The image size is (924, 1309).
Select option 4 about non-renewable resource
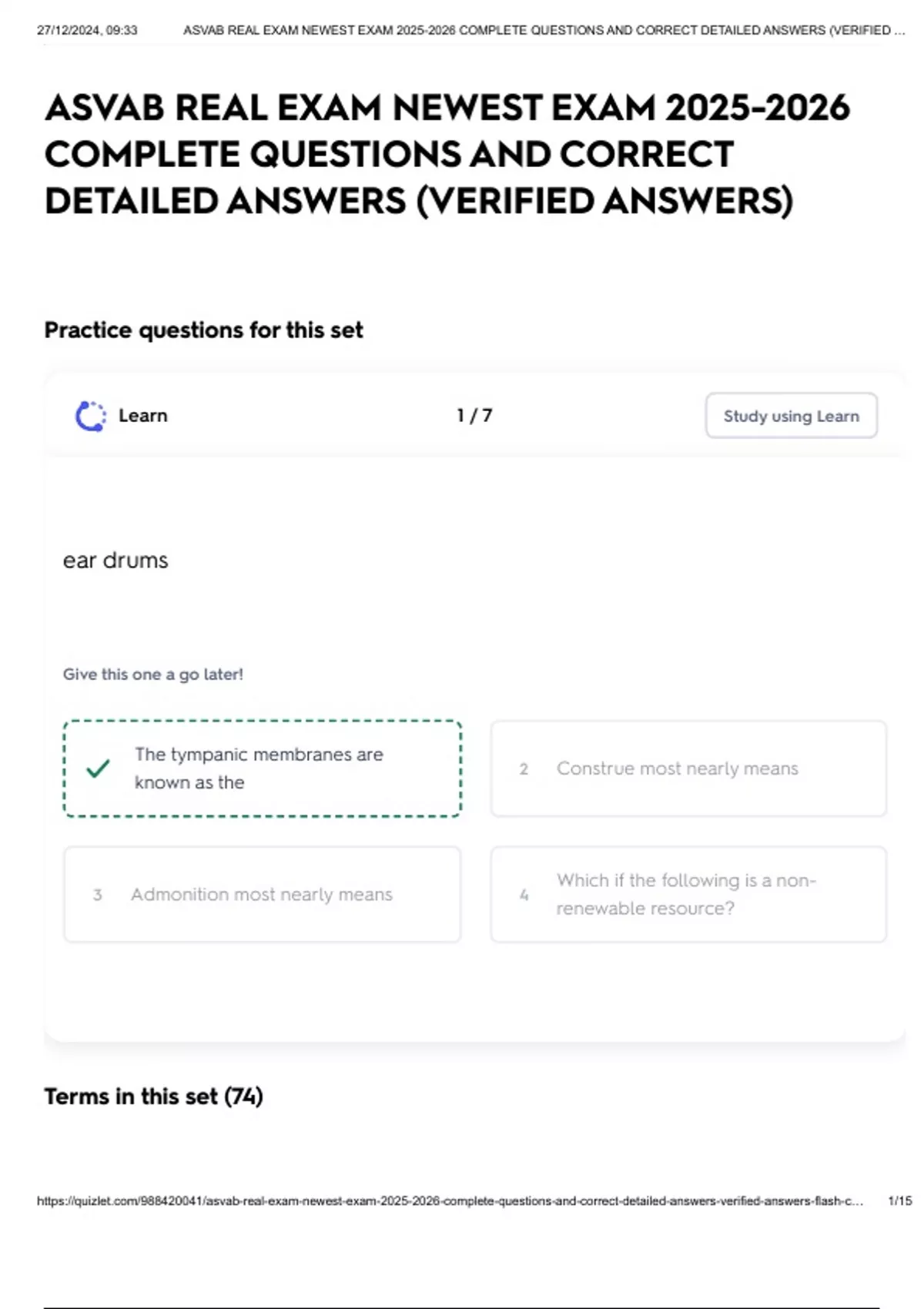tap(688, 895)
